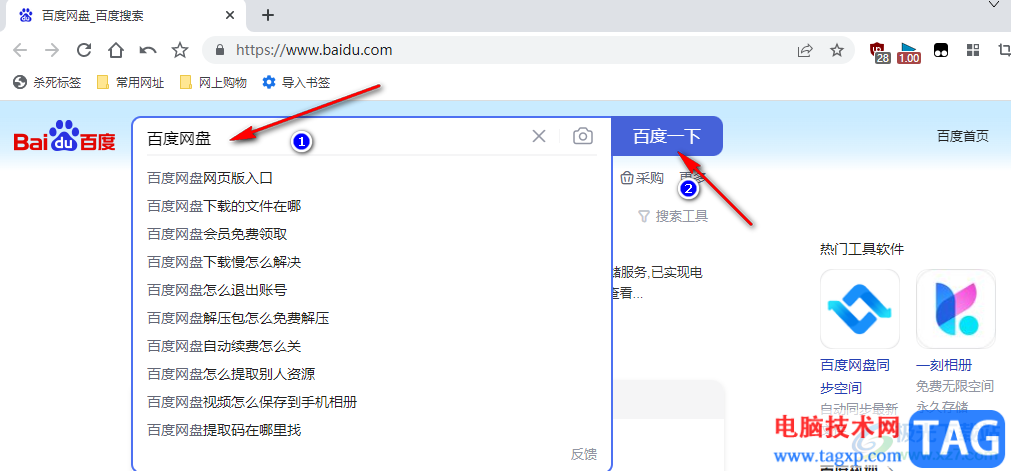Click the browser back arrow

tap(20, 50)
